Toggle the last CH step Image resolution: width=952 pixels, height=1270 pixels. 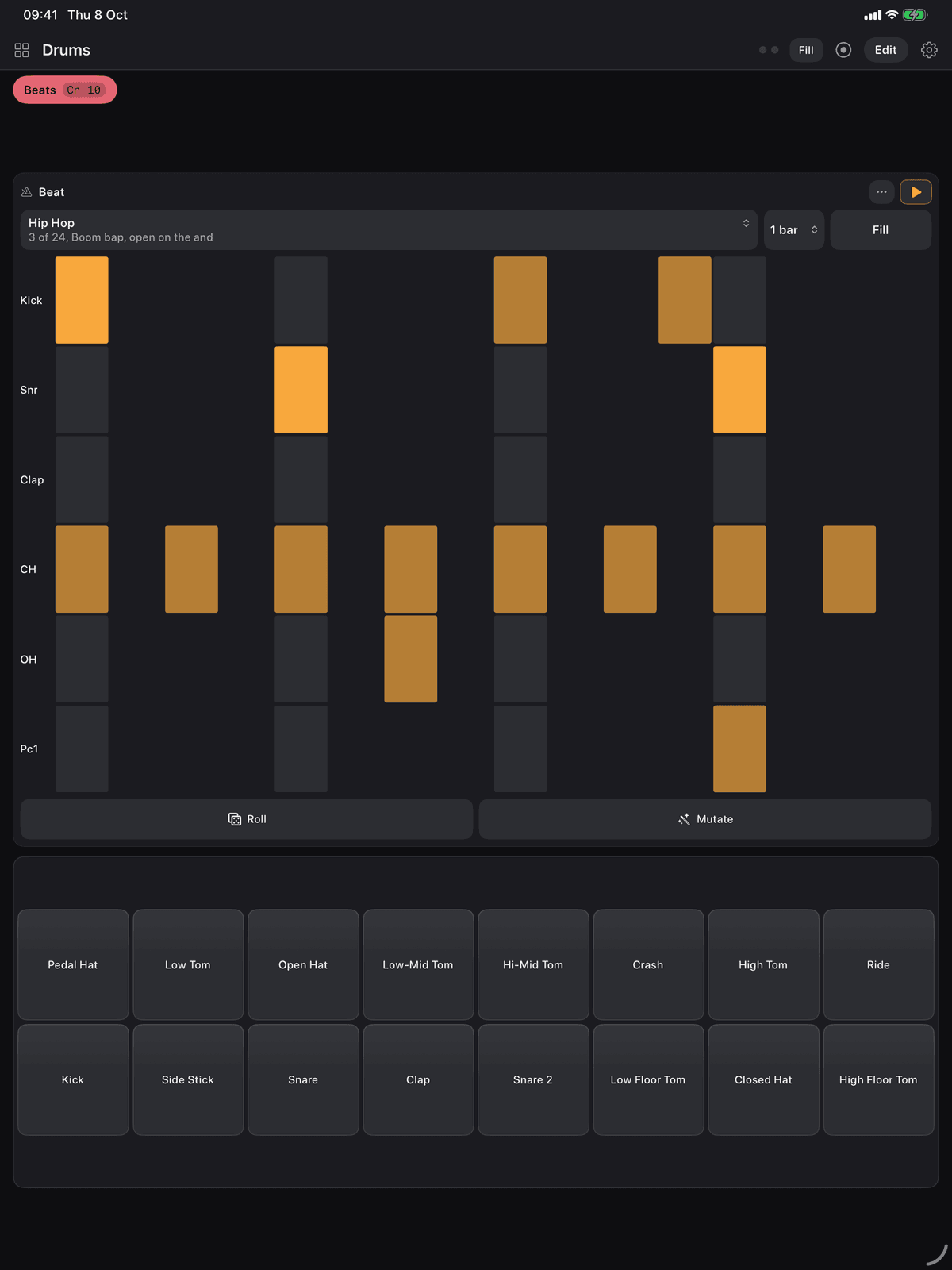coord(849,569)
